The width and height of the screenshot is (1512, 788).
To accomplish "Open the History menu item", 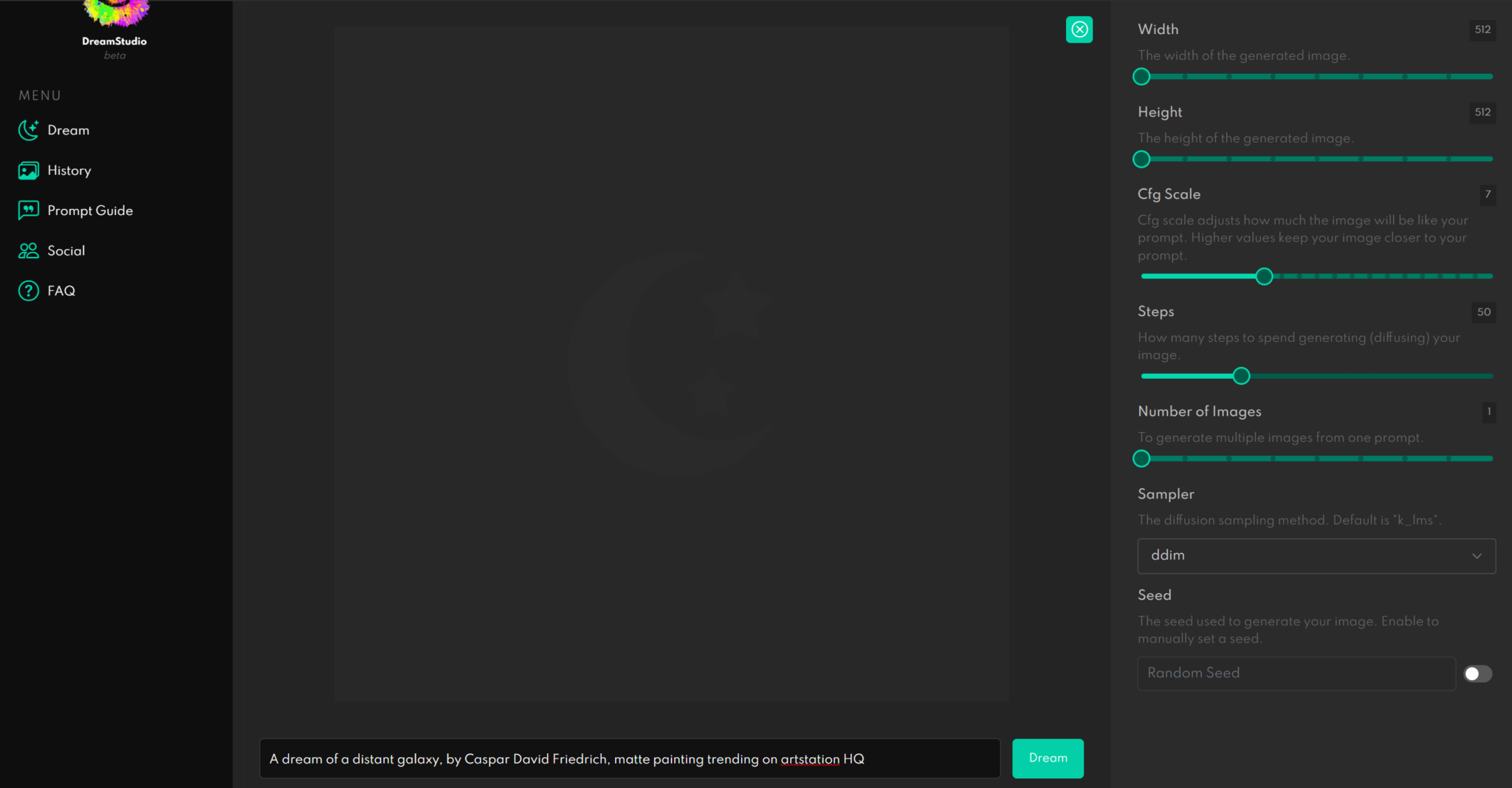I will point(69,171).
